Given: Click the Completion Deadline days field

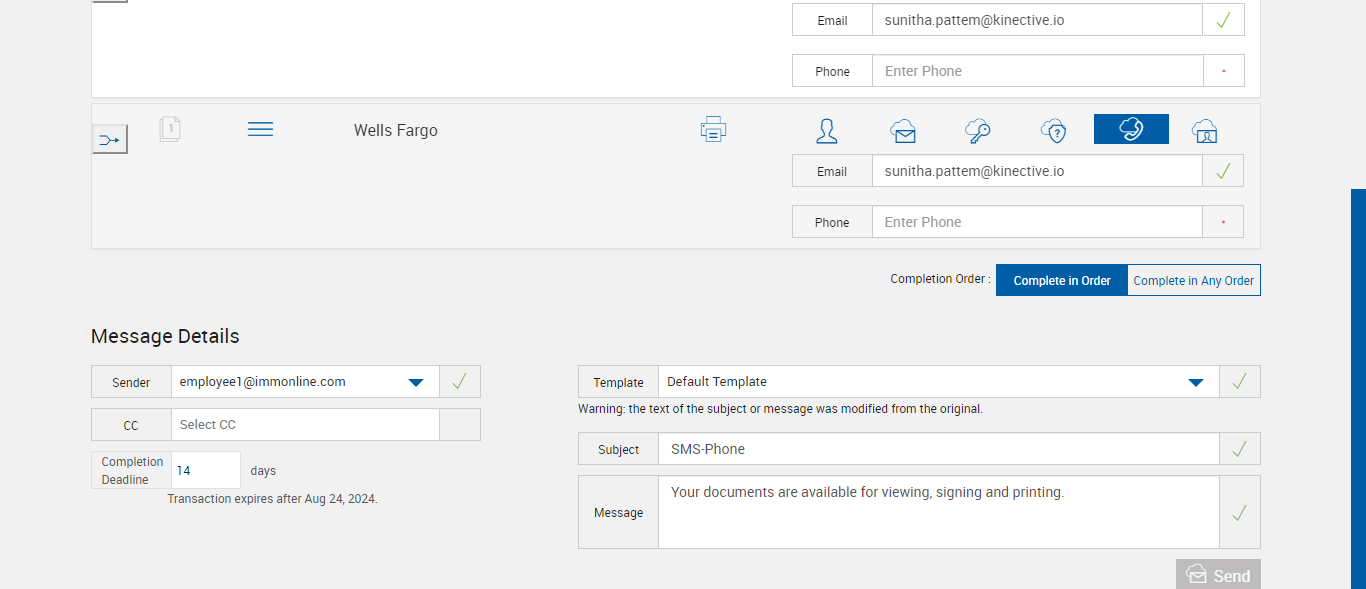Looking at the screenshot, I should coord(206,470).
